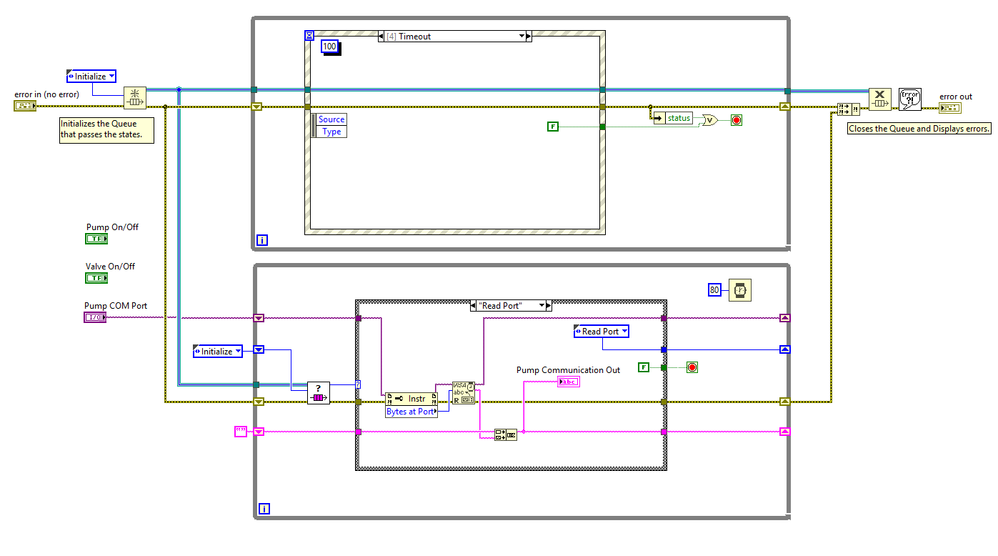This screenshot has height=556, width=998.
Task: Click the Instr property node header
Action: [412, 399]
